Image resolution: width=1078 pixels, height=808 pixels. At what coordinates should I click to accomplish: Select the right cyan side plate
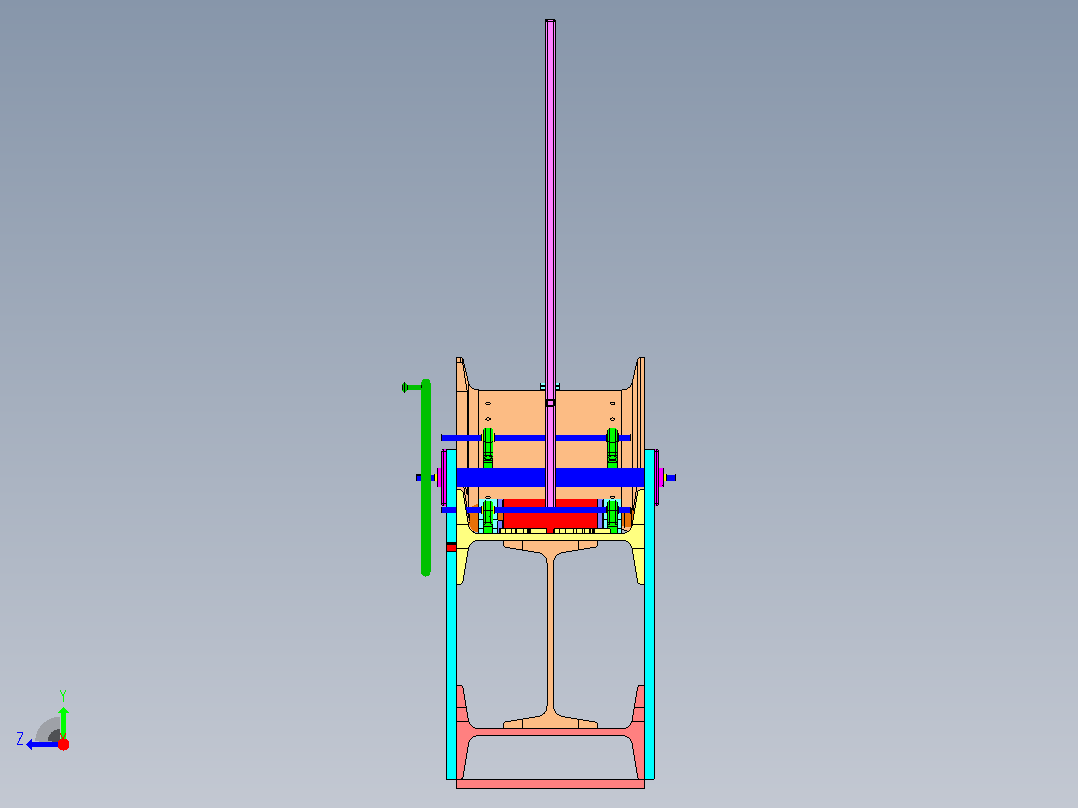(x=649, y=614)
